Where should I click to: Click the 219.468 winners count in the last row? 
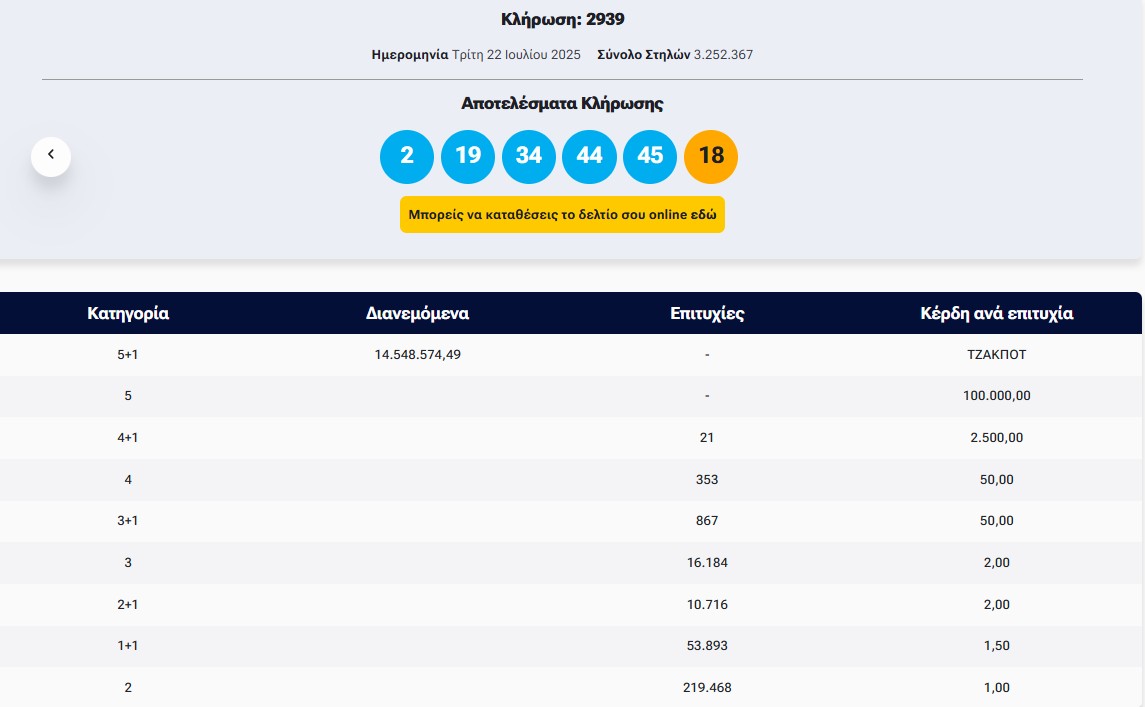click(707, 688)
